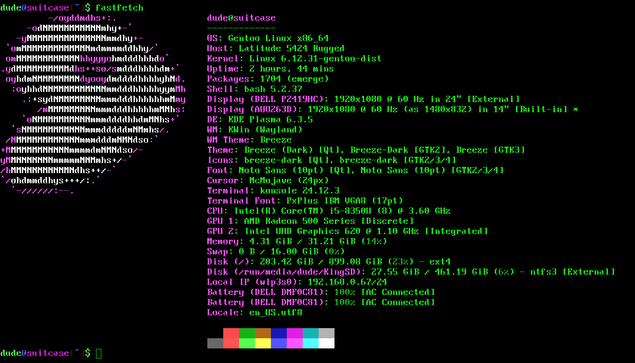635x363 pixels.
Task: Click the teal color block
Action: tap(311, 333)
